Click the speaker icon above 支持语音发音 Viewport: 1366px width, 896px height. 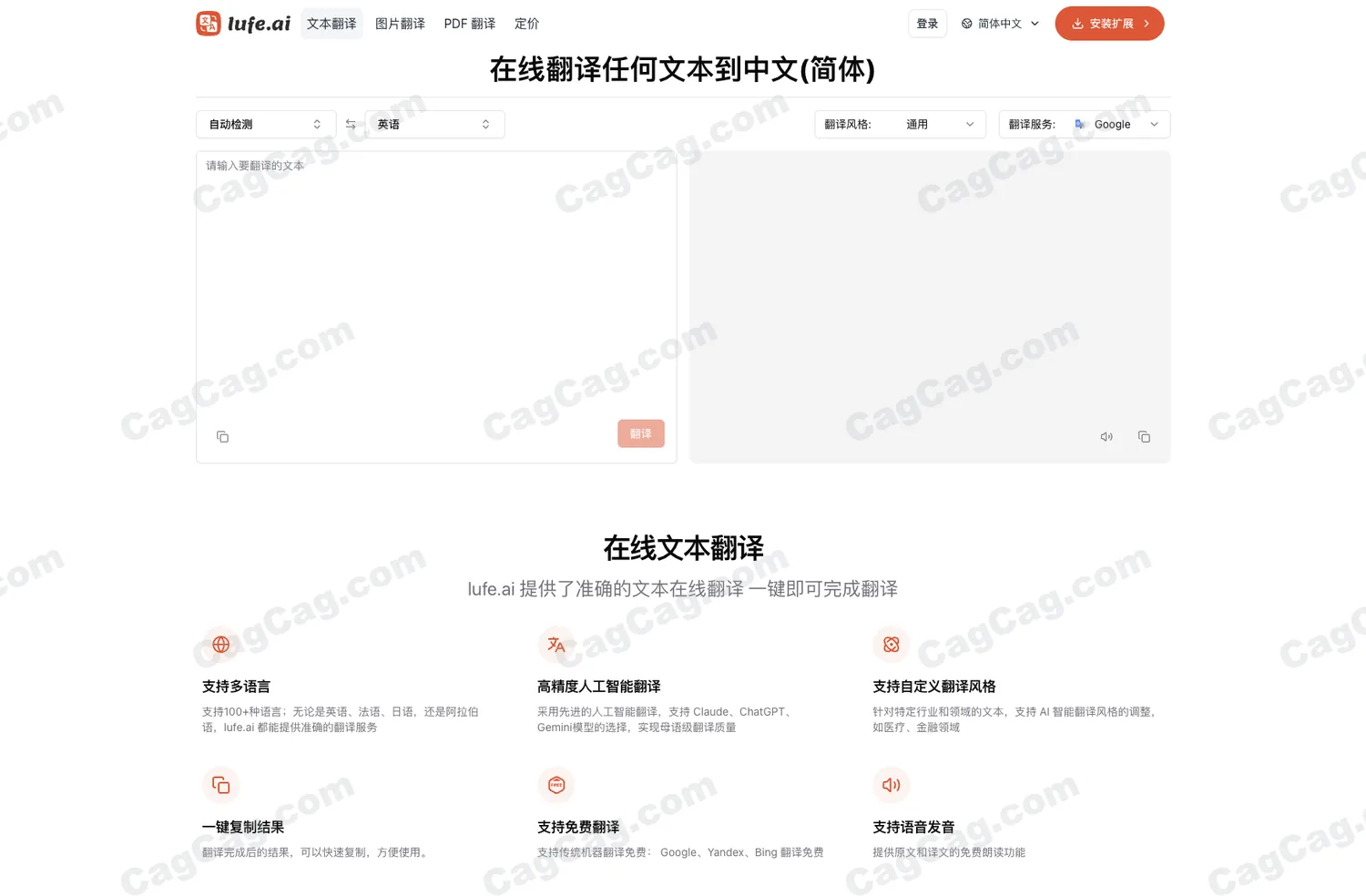pyautogui.click(x=891, y=785)
